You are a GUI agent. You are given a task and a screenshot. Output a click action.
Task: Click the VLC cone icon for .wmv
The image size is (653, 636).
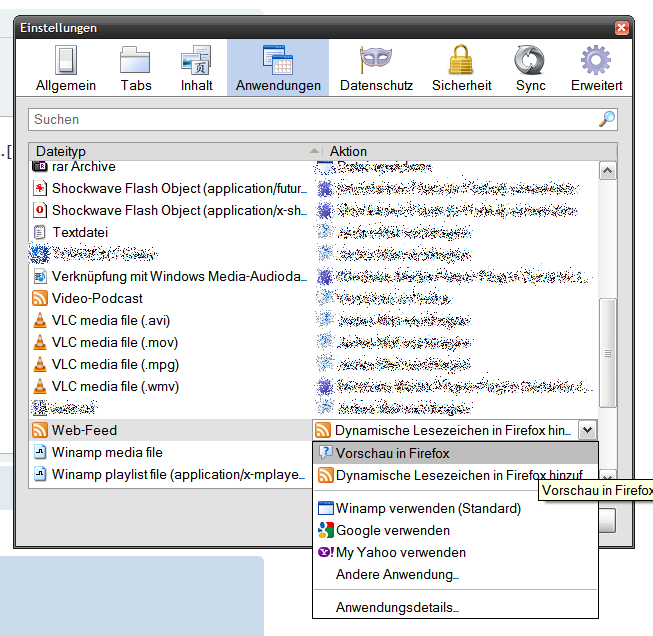pos(40,387)
